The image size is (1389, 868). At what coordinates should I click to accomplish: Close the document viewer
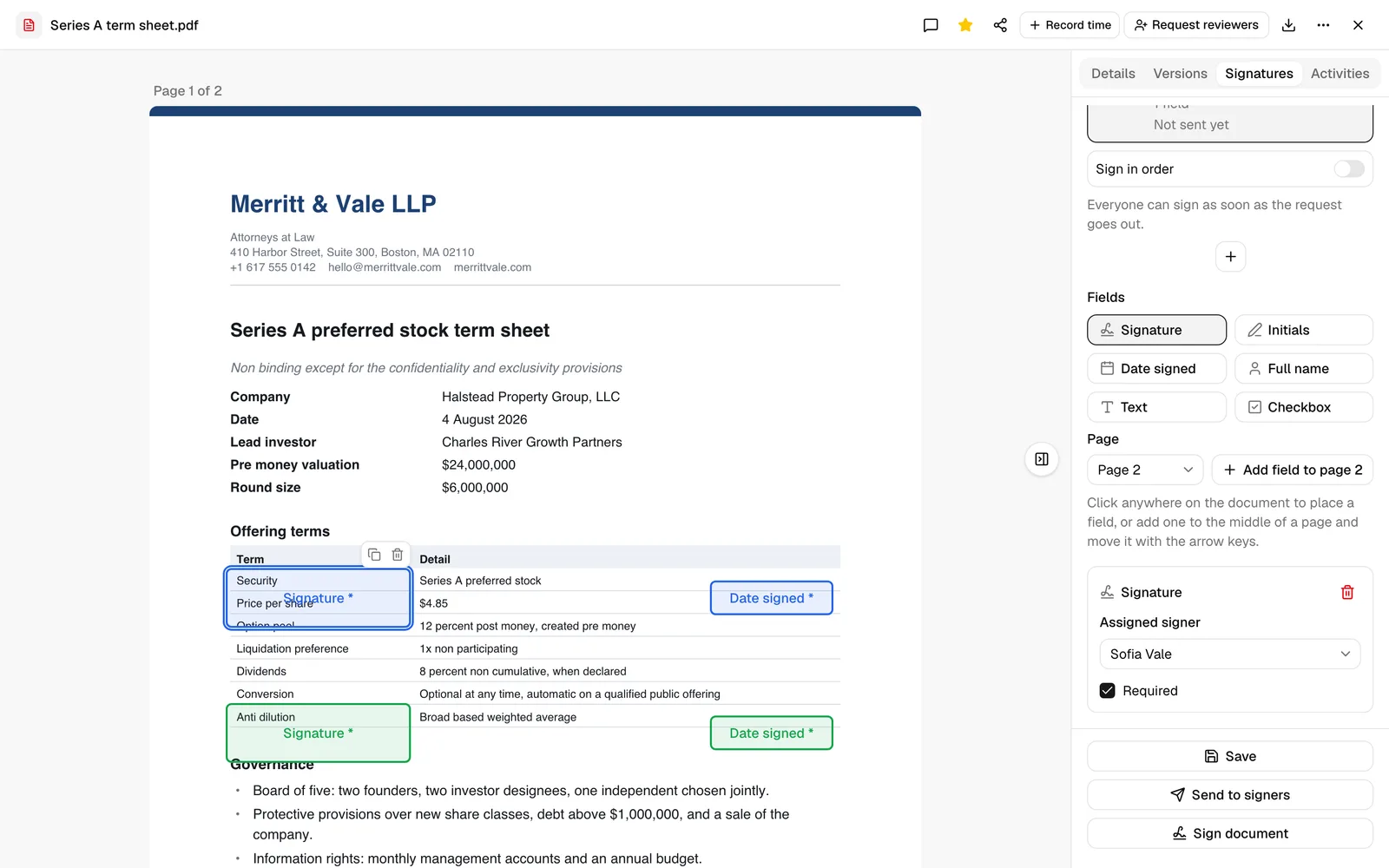click(x=1358, y=25)
